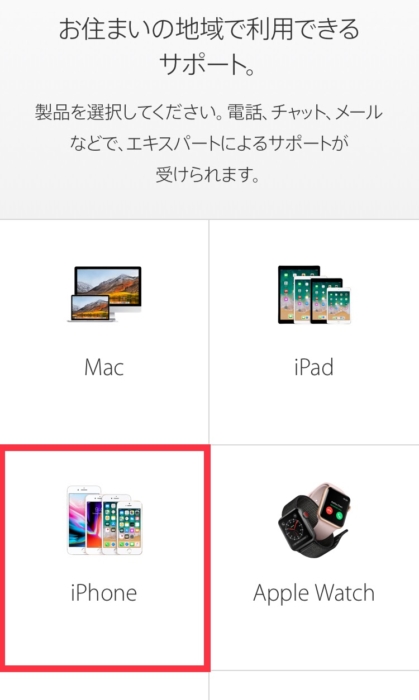Tap the largest iPhone with colorful wallpaper
This screenshot has width=419, height=700.
pyautogui.click(x=80, y=520)
